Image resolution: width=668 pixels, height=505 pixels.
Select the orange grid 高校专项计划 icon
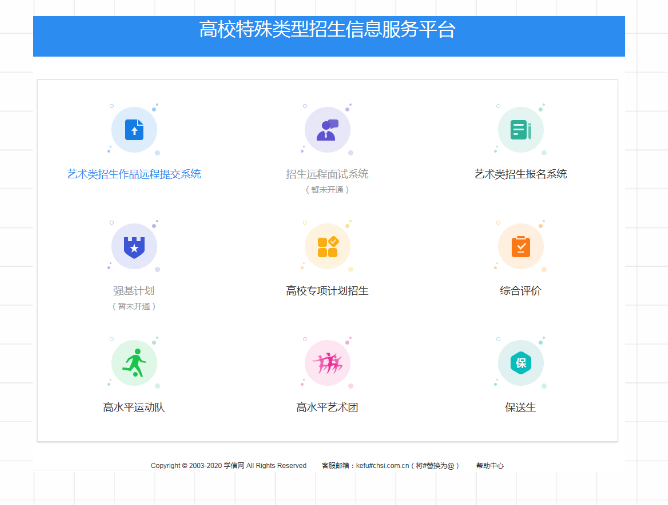[327, 246]
